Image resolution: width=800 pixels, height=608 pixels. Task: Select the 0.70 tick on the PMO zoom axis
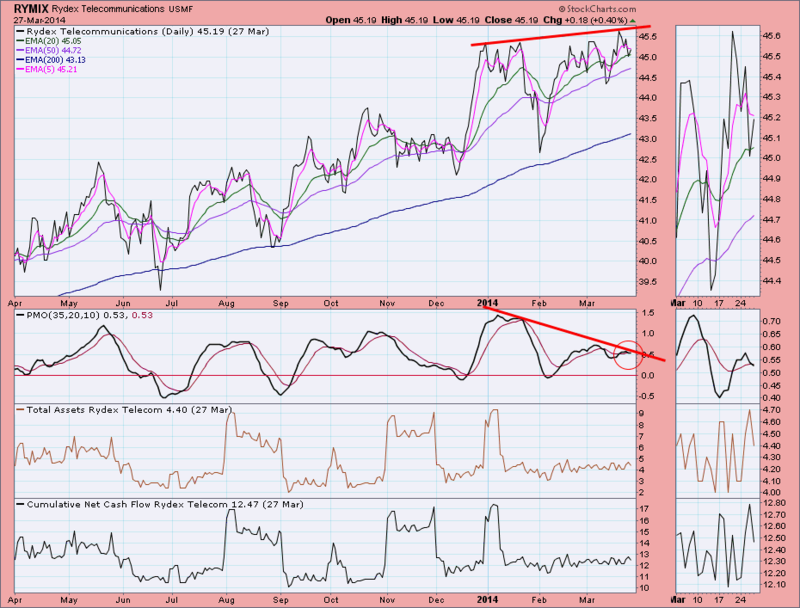770,321
